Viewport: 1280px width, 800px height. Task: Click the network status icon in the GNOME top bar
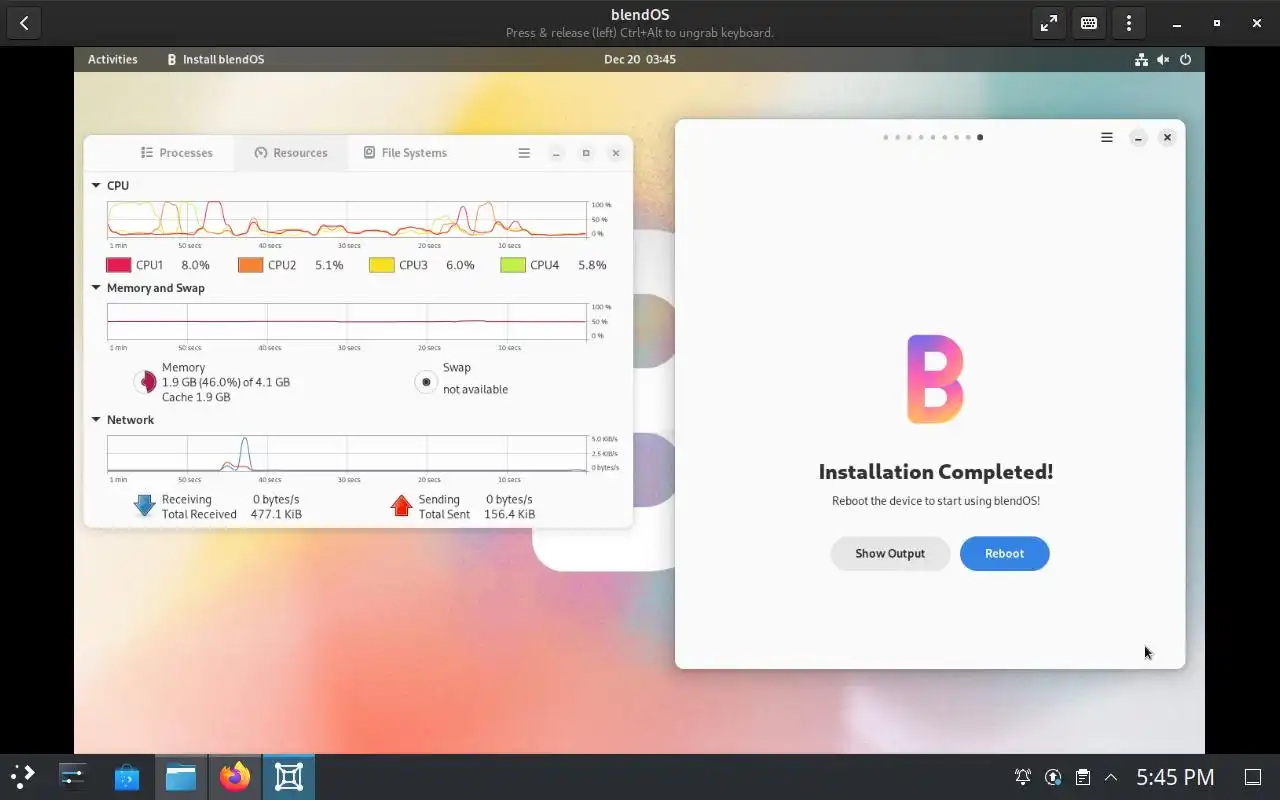click(x=1141, y=60)
